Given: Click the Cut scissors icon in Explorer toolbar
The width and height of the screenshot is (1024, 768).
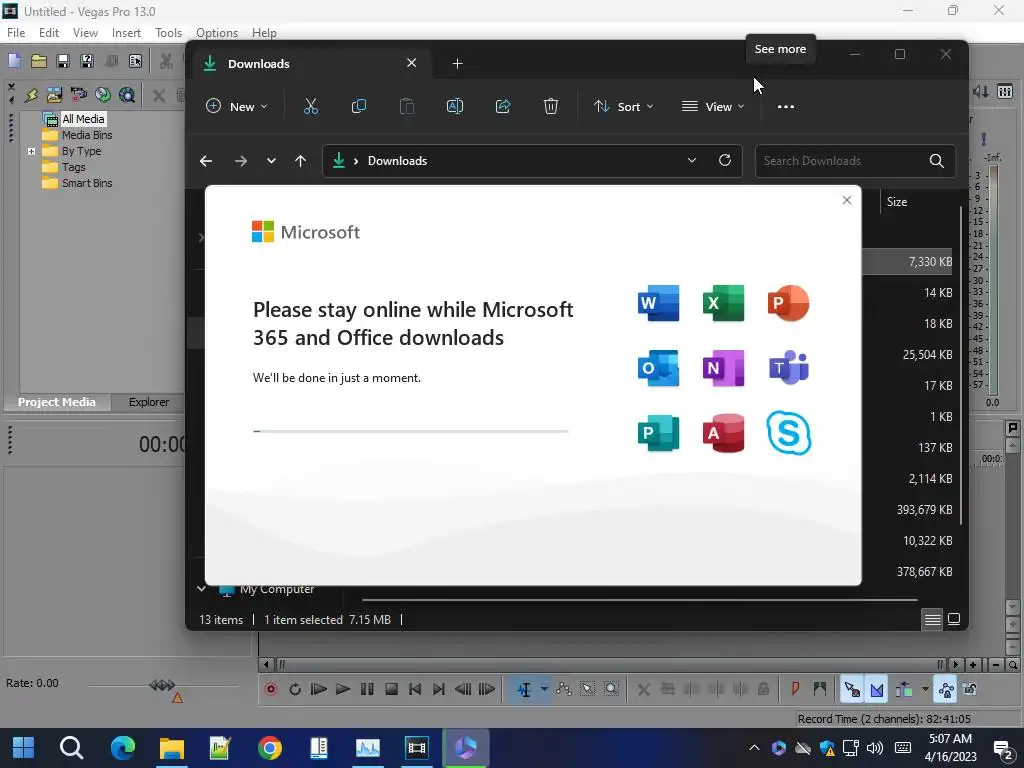Looking at the screenshot, I should pos(311,106).
